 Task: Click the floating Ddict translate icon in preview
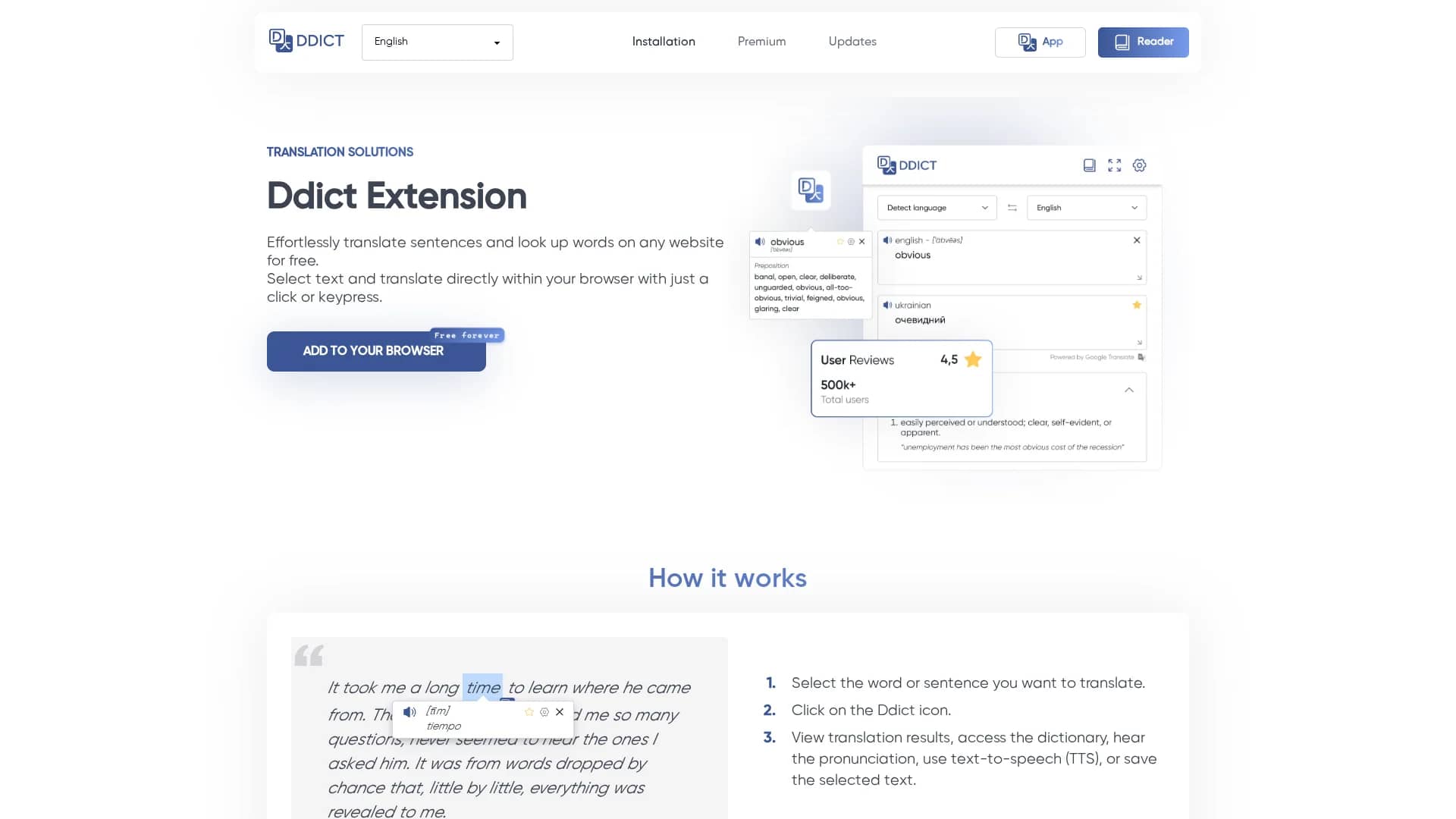811,190
